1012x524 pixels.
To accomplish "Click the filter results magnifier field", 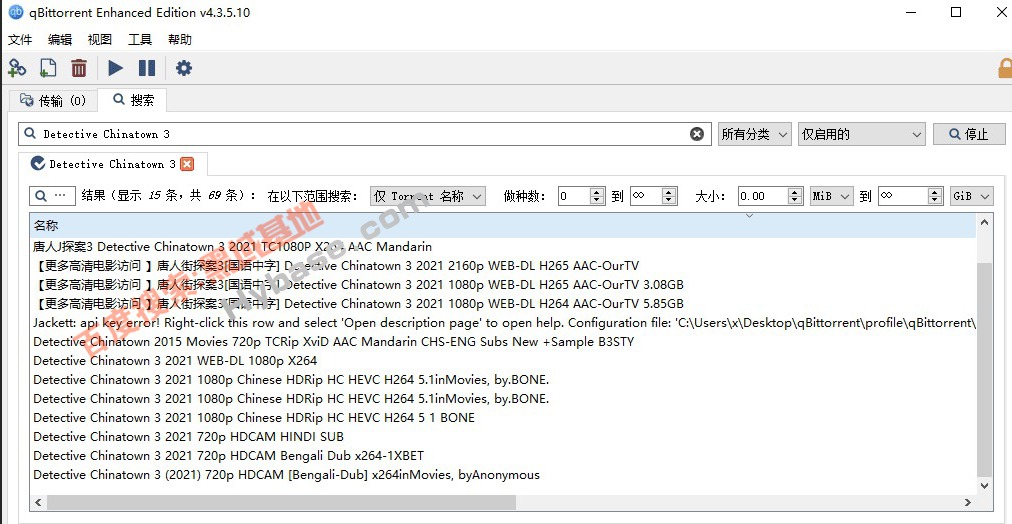I will coord(52,196).
